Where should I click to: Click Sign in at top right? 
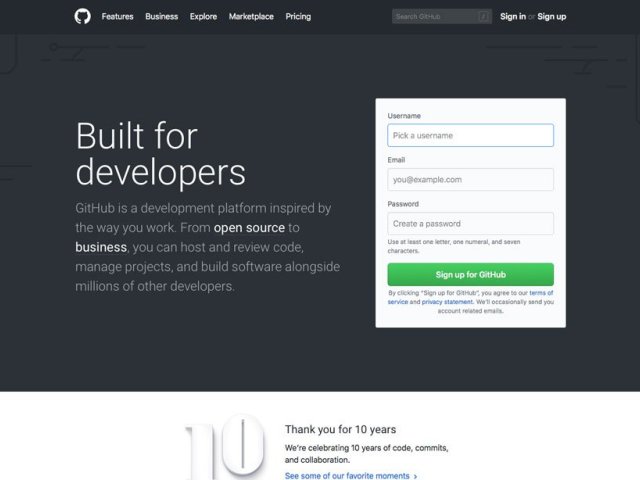click(513, 17)
